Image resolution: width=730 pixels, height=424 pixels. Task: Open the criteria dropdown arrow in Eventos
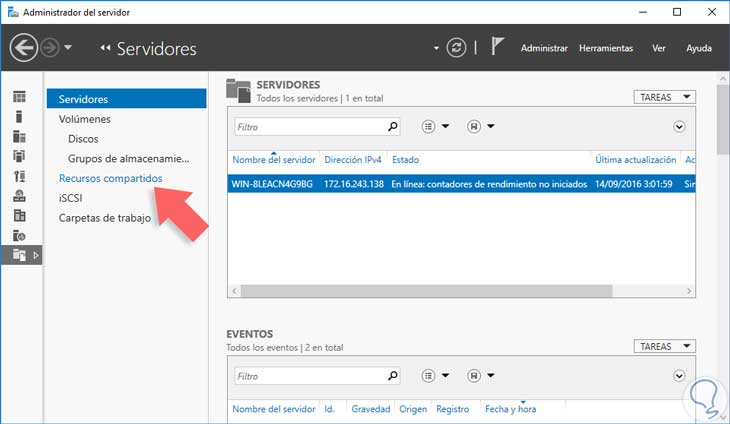tap(446, 376)
